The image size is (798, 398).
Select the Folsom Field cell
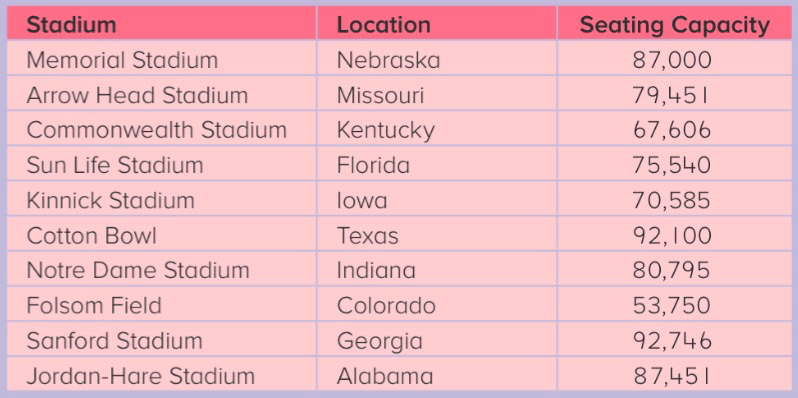162,305
